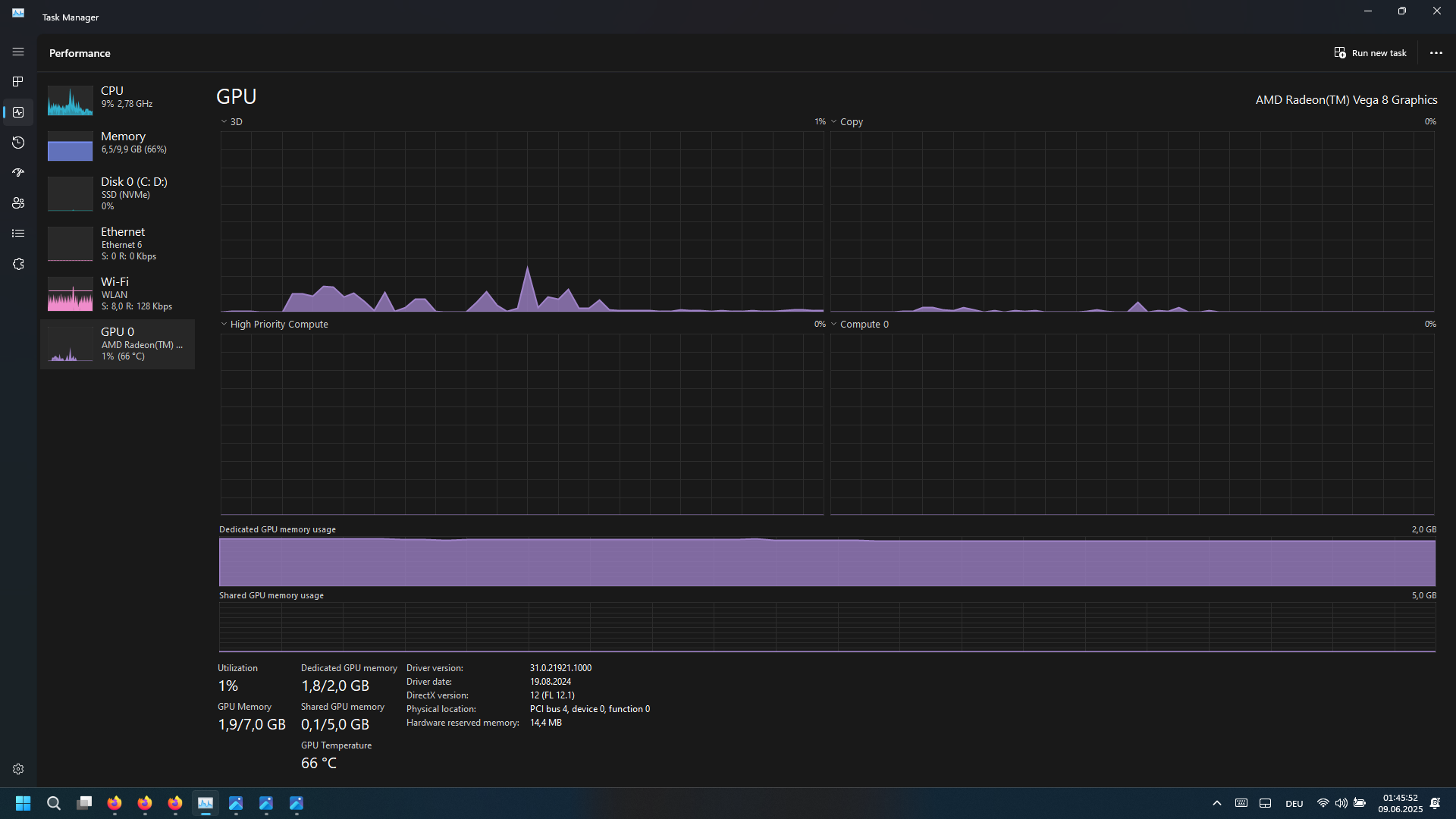This screenshot has width=1456, height=819.
Task: Click the 1,9/7,0 GB GPU Memory value
Action: [x=252, y=724]
